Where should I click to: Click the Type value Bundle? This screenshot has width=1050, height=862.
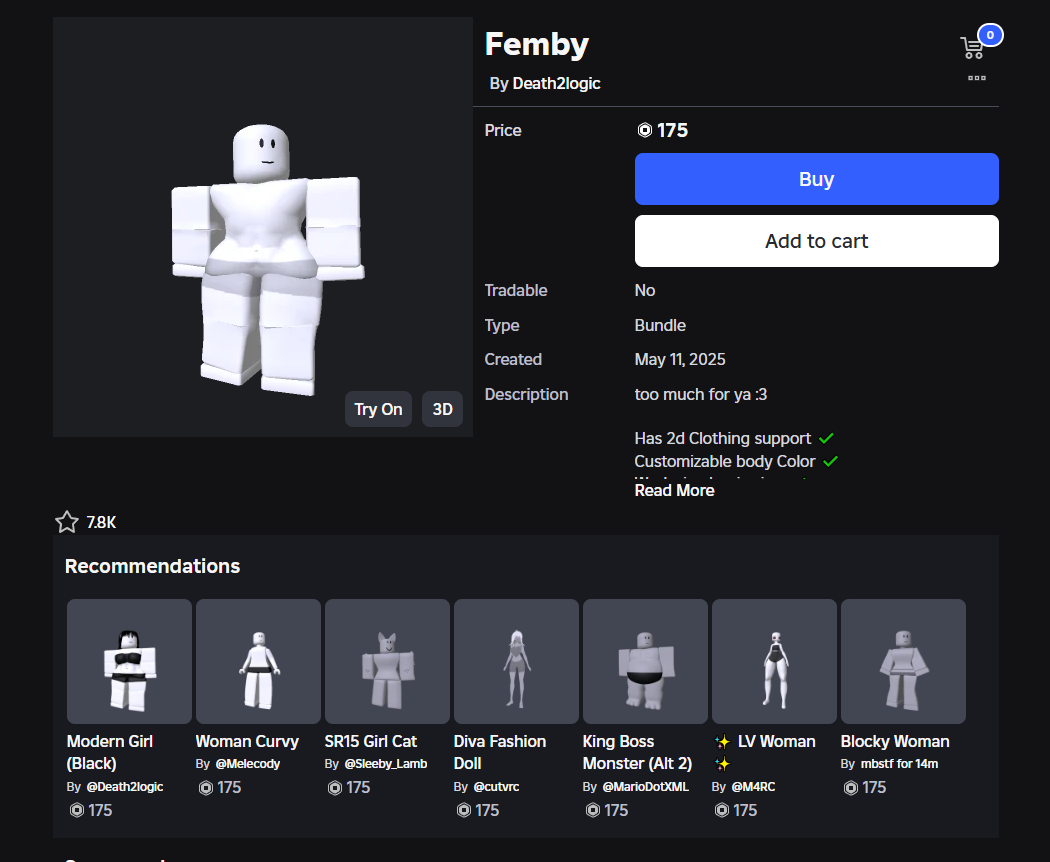(x=660, y=326)
